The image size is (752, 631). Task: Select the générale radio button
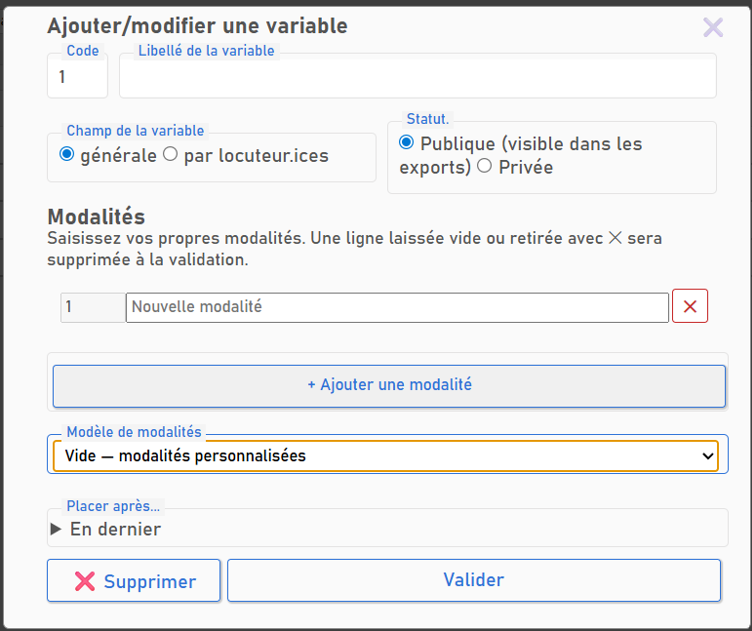pos(67,154)
